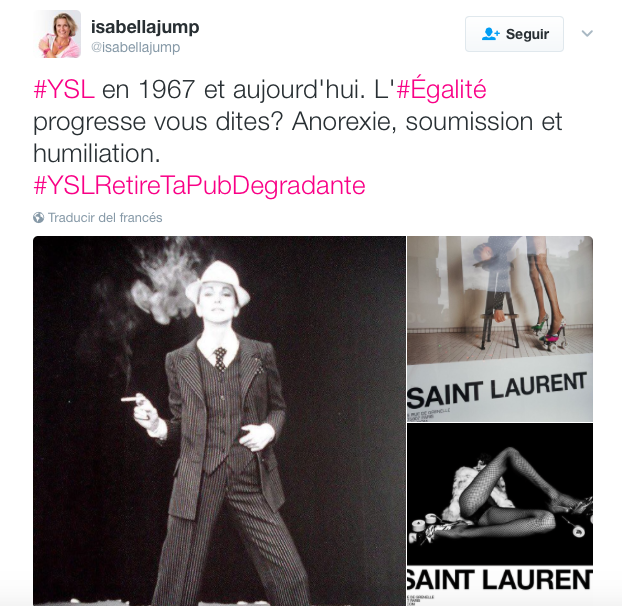
Task: Enlarge the fishnet legs ad photo
Action: (500, 514)
